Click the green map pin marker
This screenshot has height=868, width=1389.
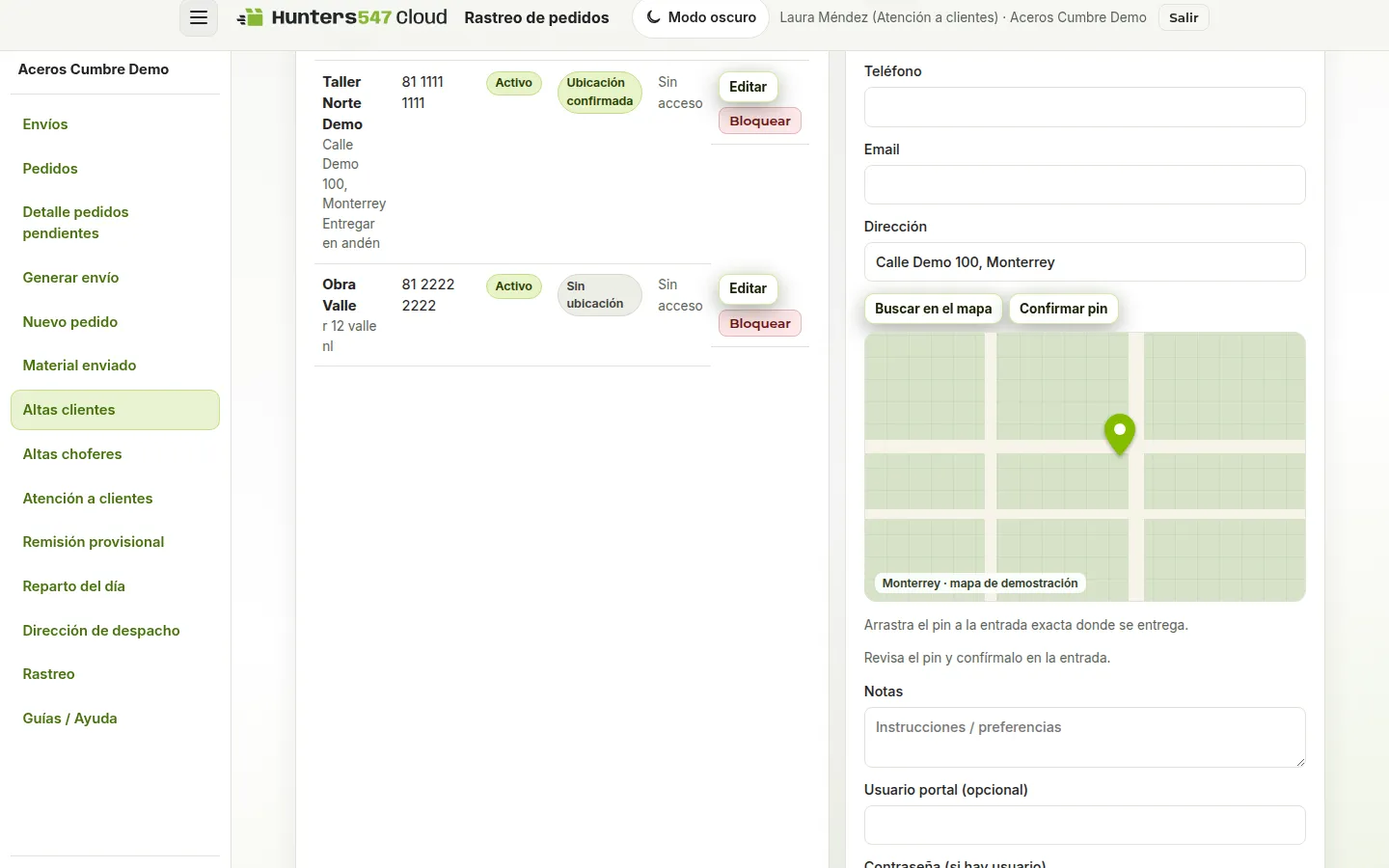point(1120,433)
